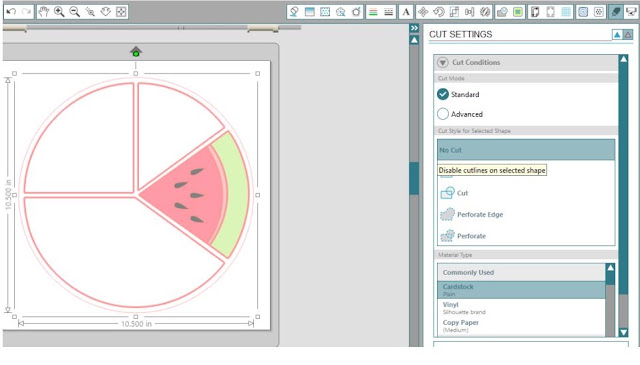
Task: Choose the Cut style option
Action: (526, 193)
